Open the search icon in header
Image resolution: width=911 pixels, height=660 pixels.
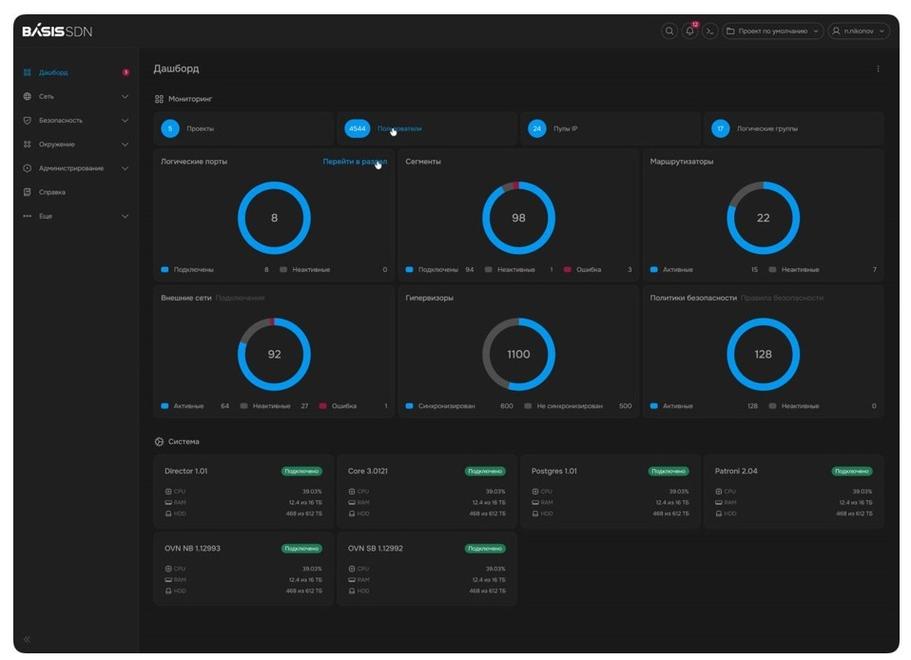point(669,31)
